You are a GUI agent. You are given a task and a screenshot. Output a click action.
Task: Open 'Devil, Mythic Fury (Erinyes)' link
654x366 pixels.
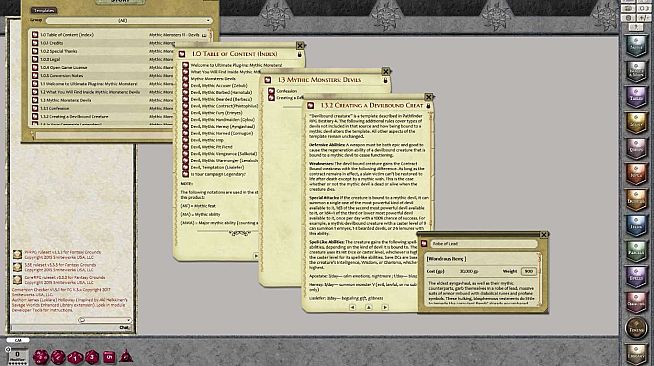pos(216,113)
